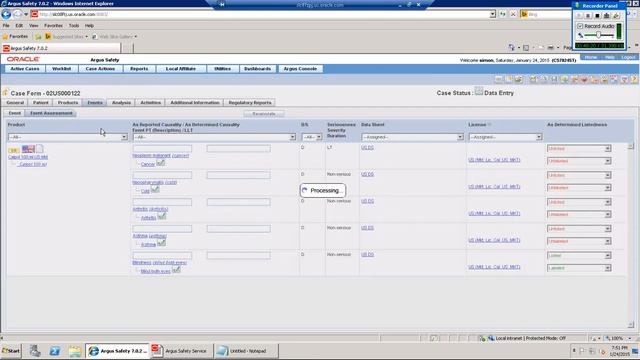
Task: Click the license link in Asthma row
Action: tap(494, 240)
